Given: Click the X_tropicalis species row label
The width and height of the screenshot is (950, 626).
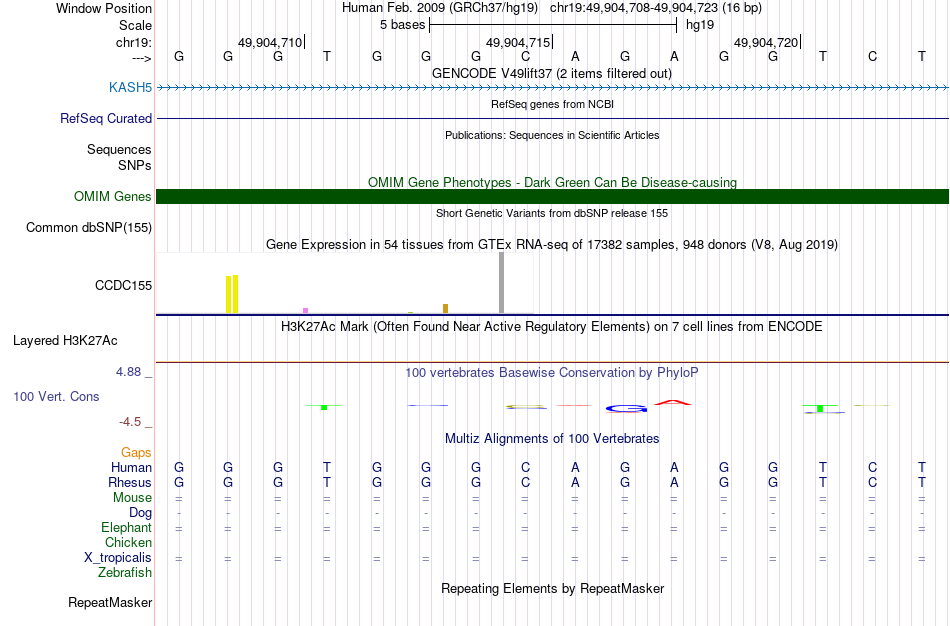Looking at the screenshot, I should tap(118, 558).
